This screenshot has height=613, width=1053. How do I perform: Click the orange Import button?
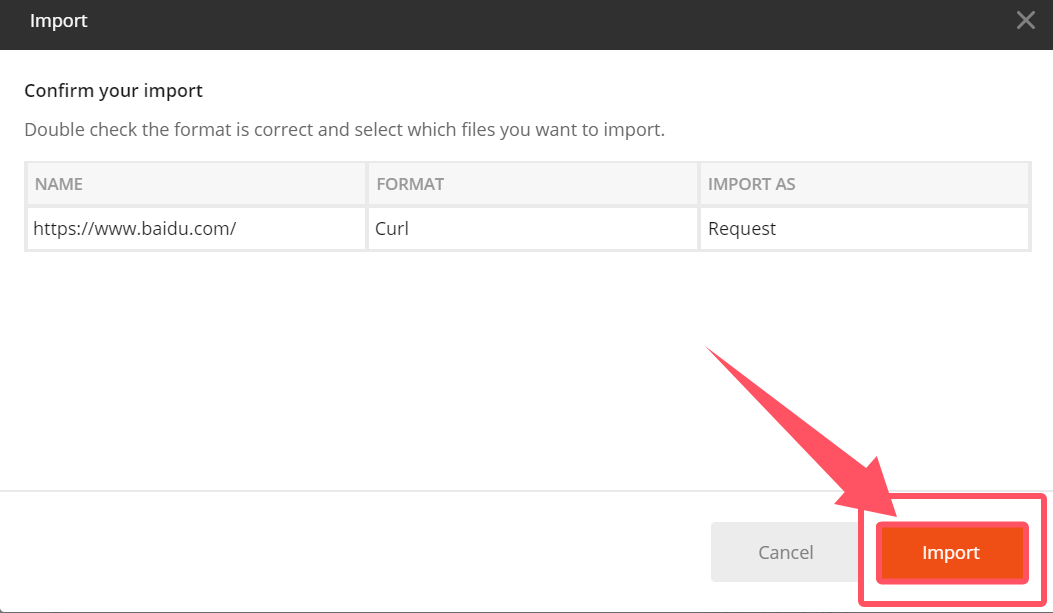(x=951, y=552)
